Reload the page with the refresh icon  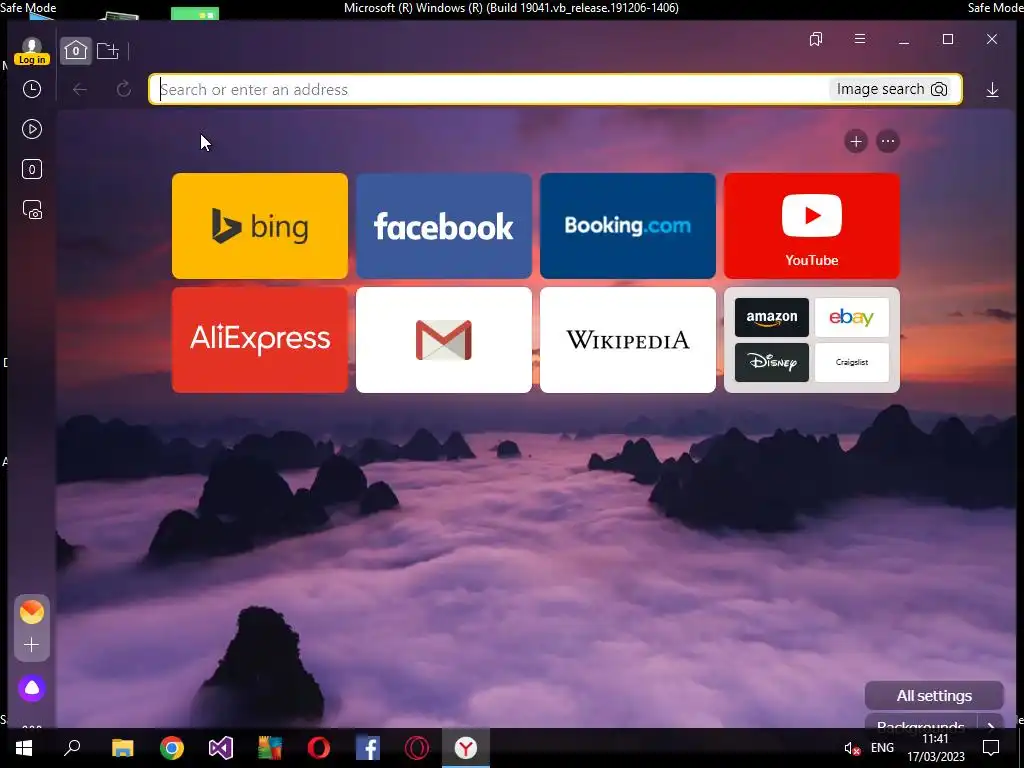tap(123, 89)
